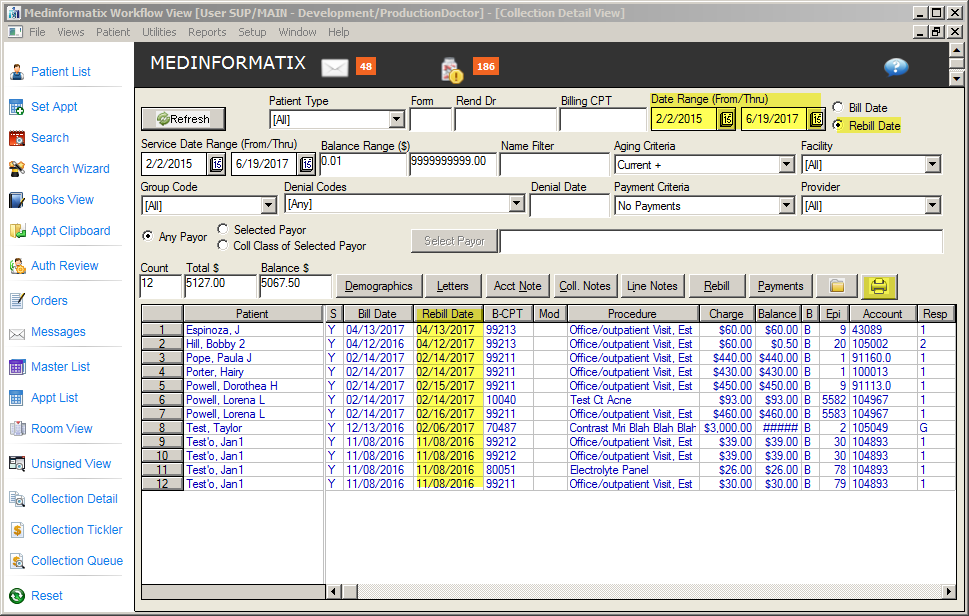Click the header panel scroll down arrow
Image resolution: width=969 pixels, height=616 pixels.
pyautogui.click(x=956, y=78)
